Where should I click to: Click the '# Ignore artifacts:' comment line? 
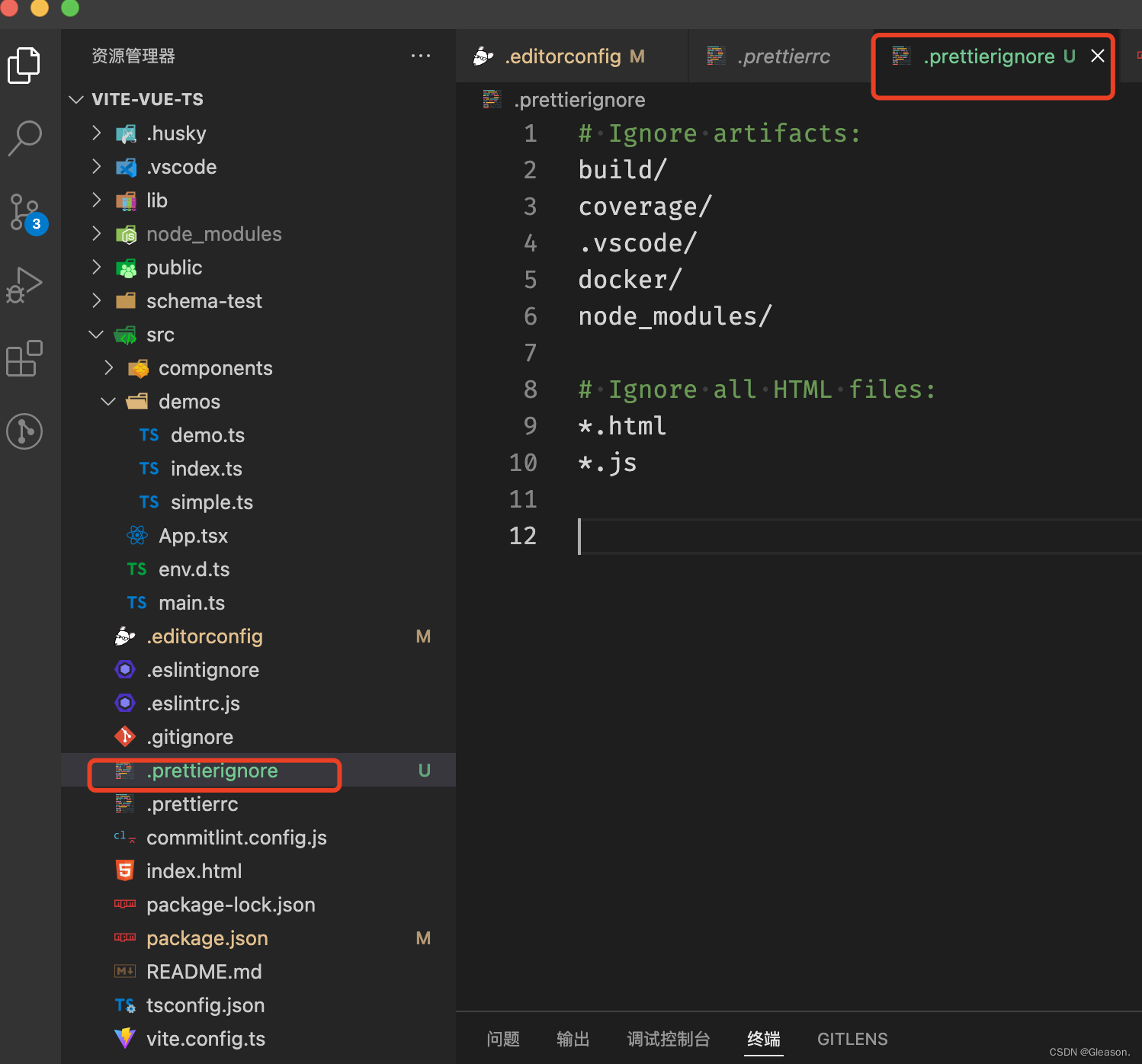click(x=720, y=133)
